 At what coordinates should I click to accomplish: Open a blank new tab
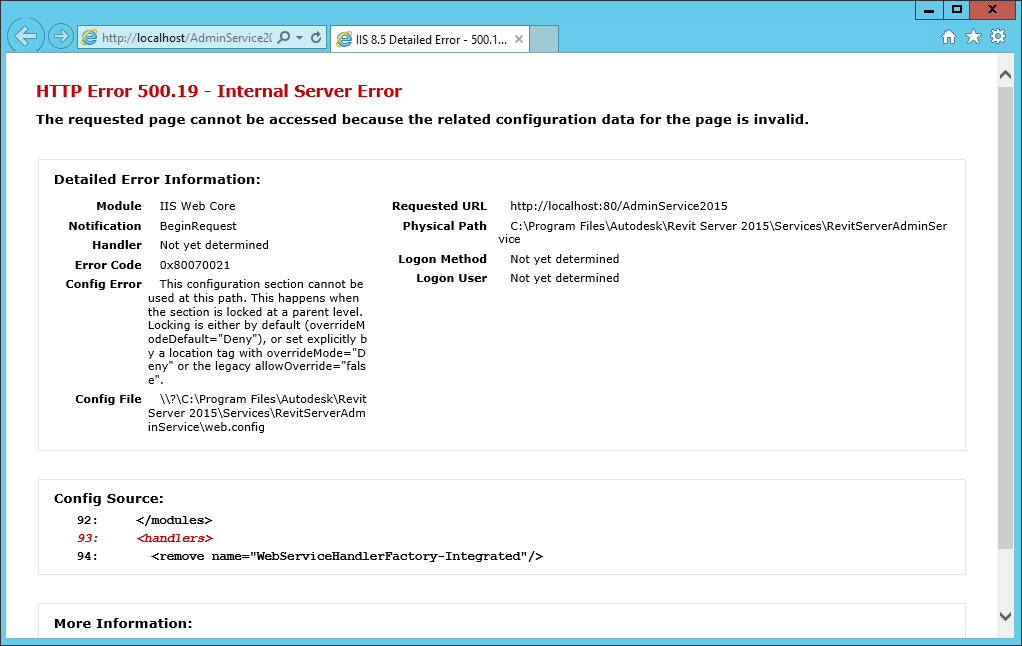(x=543, y=39)
